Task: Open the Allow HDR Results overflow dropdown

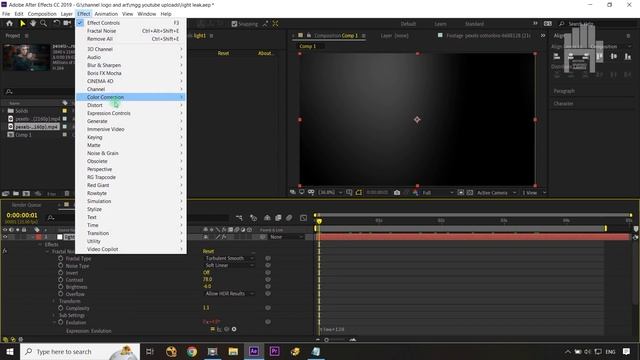Action: (229, 293)
